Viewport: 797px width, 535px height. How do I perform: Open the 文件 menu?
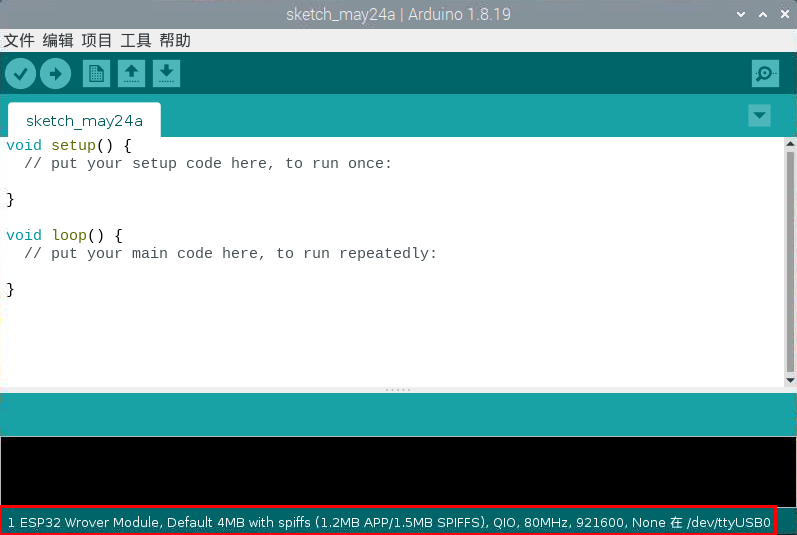click(19, 40)
